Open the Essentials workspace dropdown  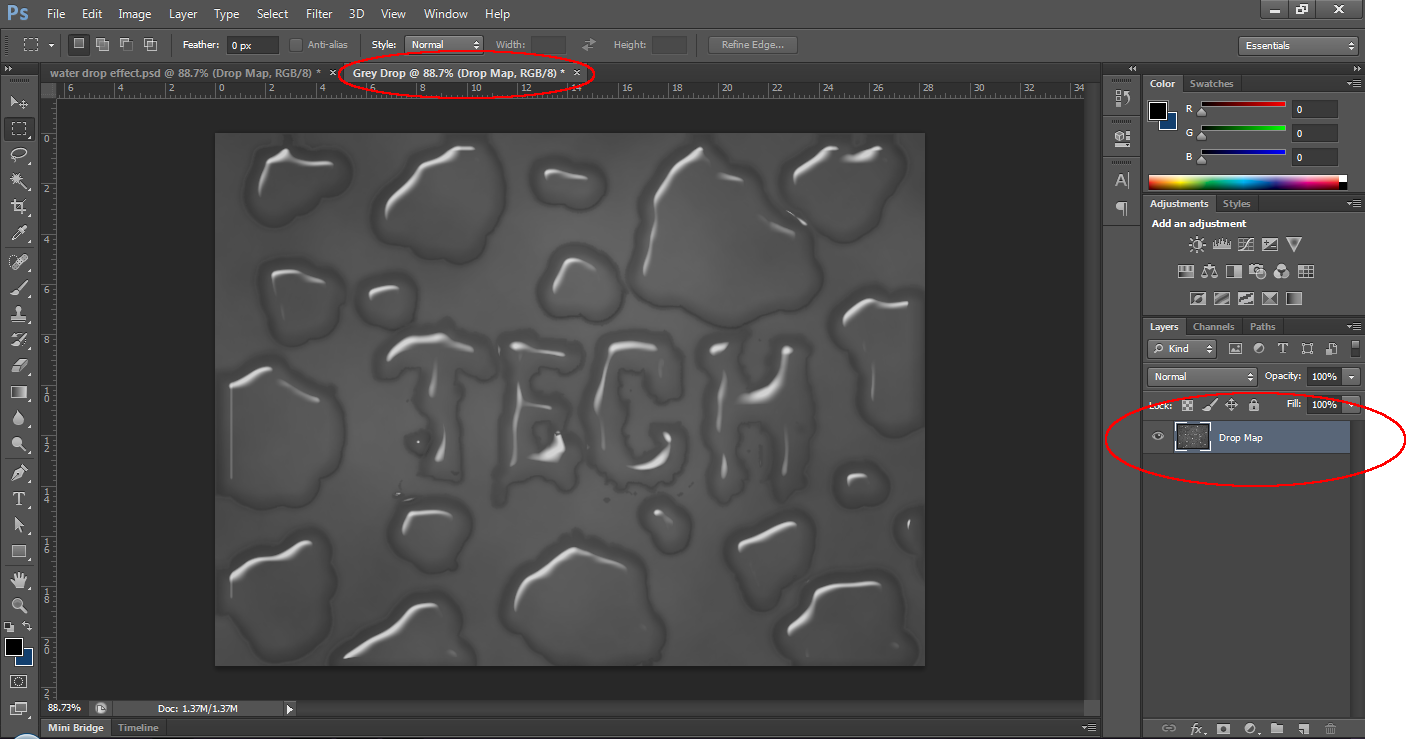[1298, 46]
